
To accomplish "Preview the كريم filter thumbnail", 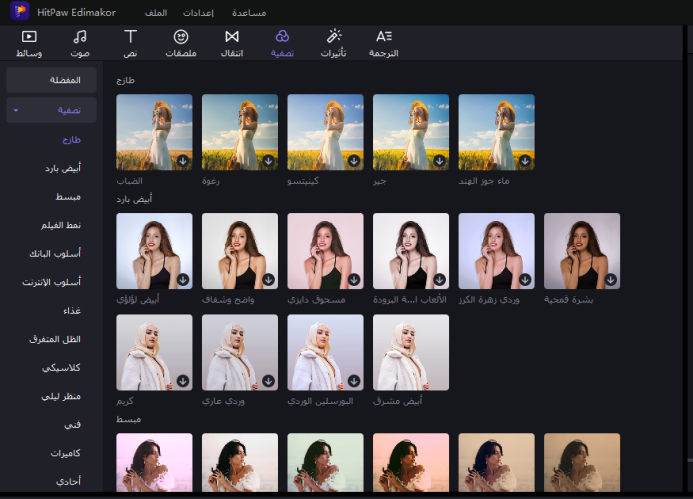I will [x=154, y=352].
